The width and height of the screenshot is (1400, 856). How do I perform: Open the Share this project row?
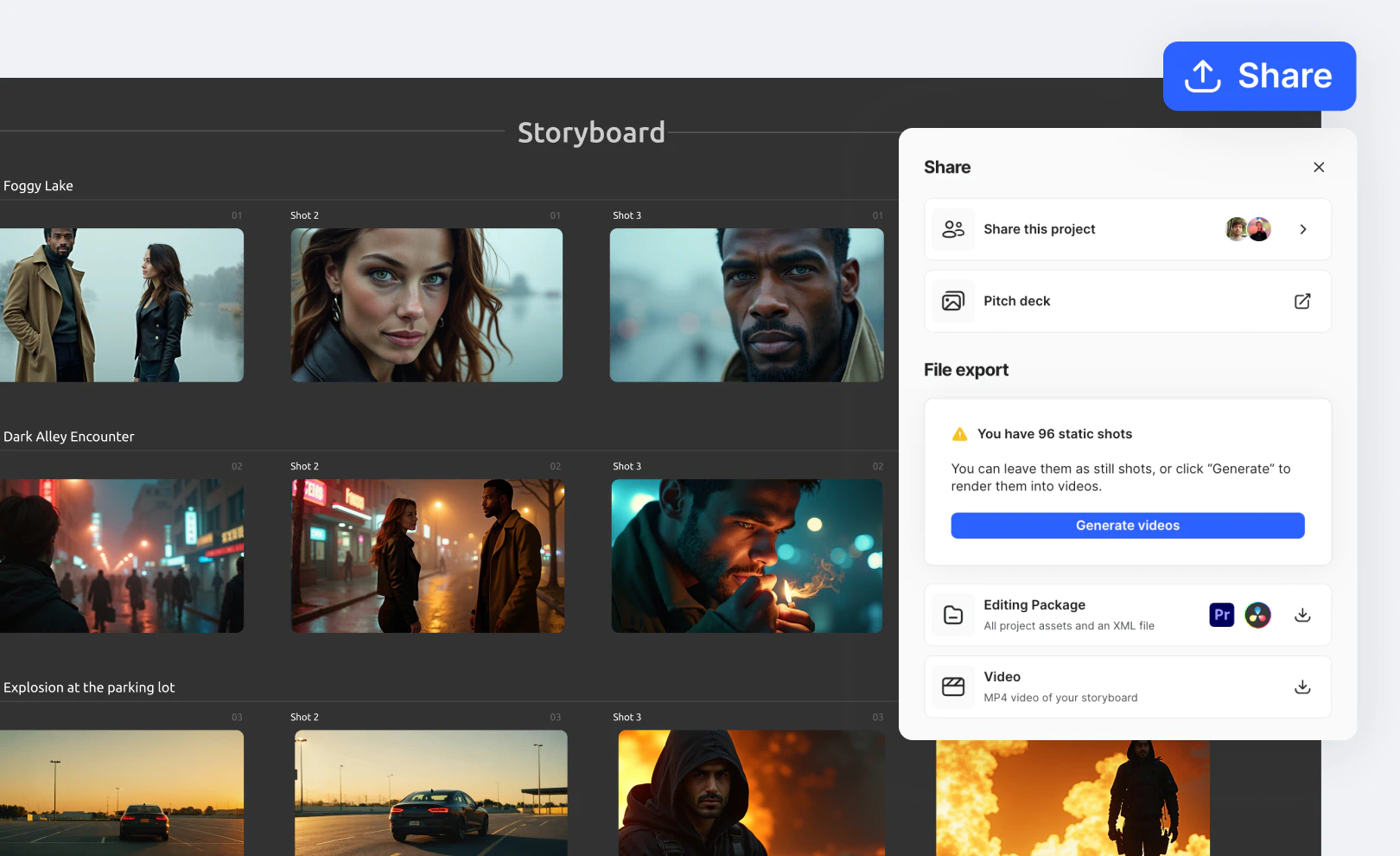pos(1128,229)
